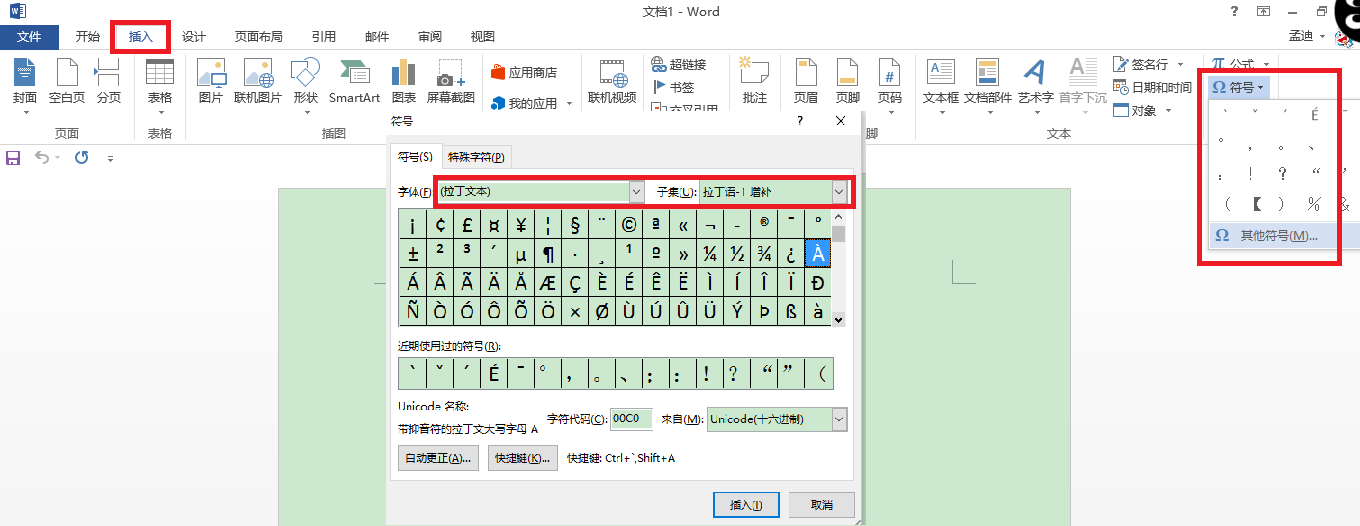The image size is (1360, 526).
Task: Save the document with the floppy icon
Action: [x=14, y=158]
